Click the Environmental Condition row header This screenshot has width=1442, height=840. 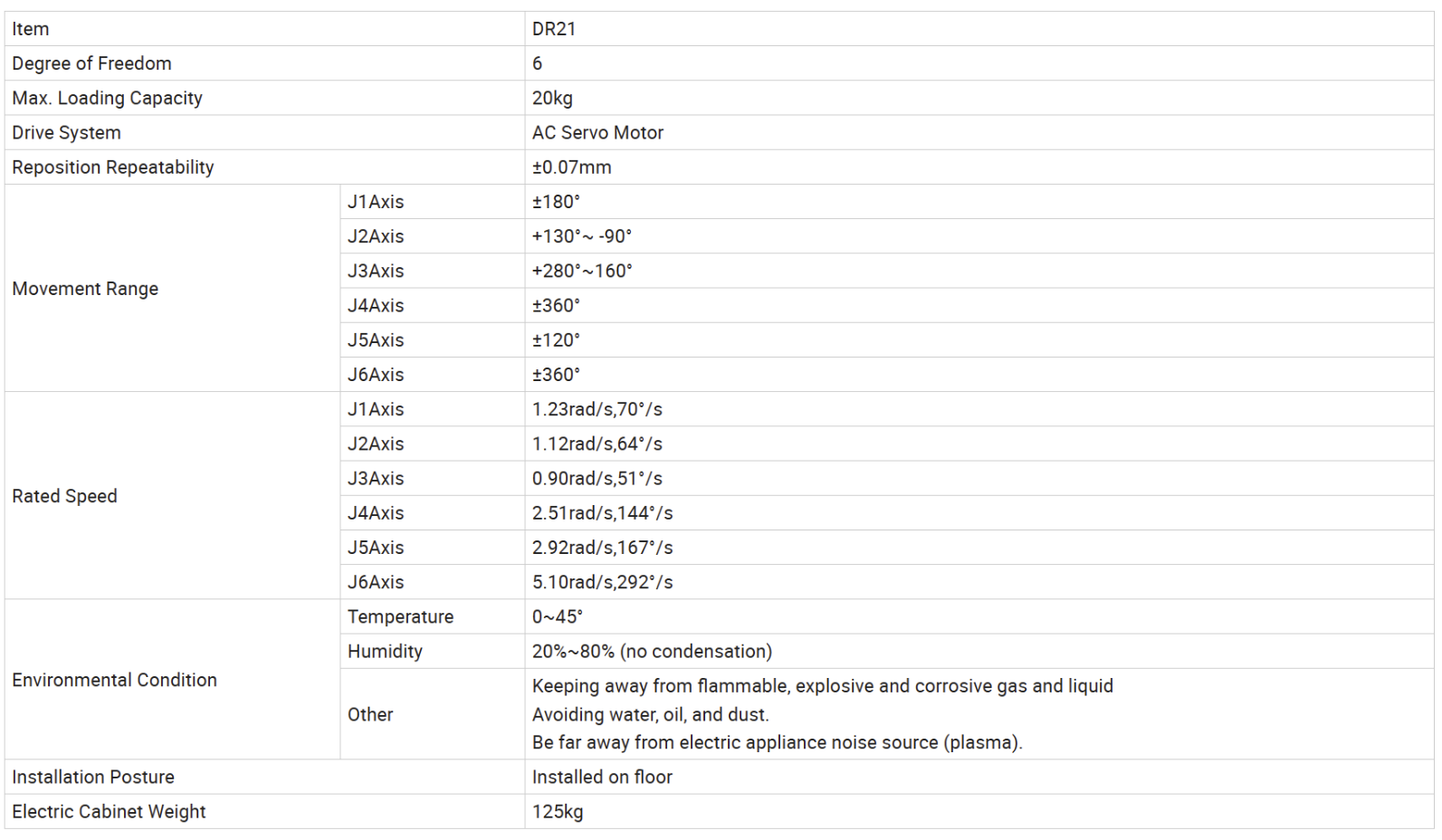click(x=114, y=680)
